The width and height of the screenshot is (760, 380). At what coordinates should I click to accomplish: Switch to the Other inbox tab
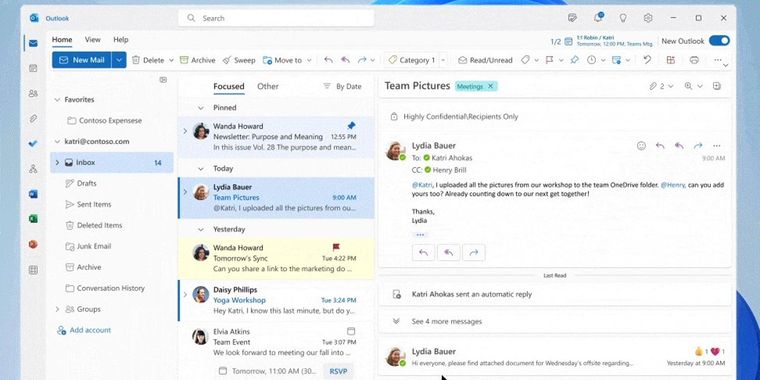point(268,86)
